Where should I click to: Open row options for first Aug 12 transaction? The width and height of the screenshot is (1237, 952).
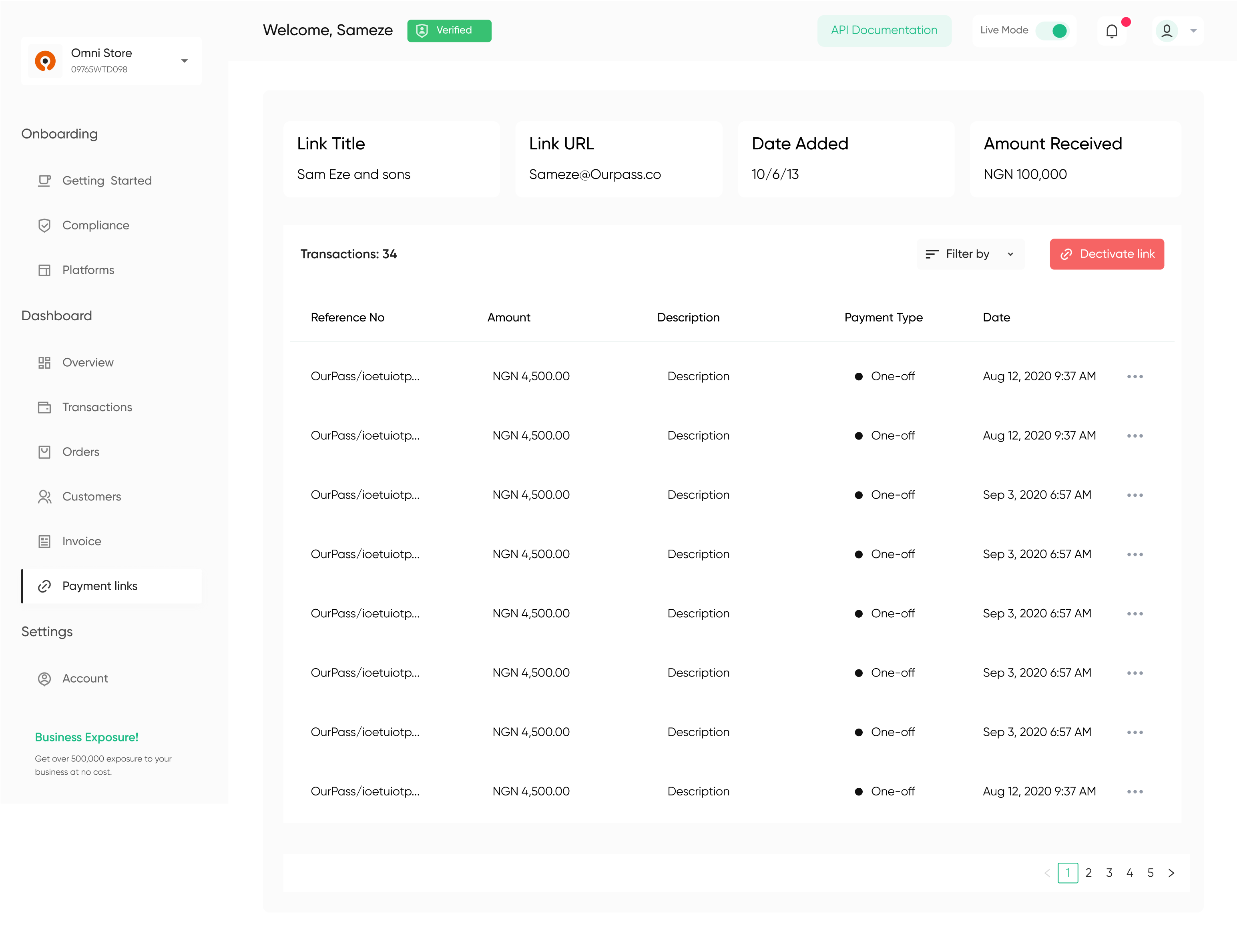(1135, 377)
